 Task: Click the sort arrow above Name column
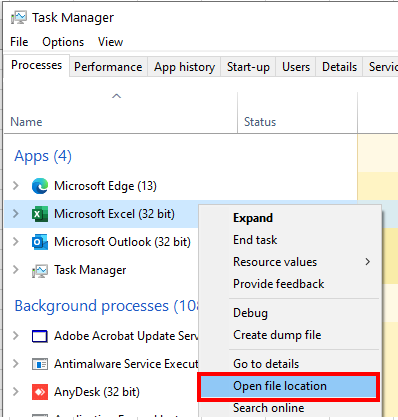116,96
